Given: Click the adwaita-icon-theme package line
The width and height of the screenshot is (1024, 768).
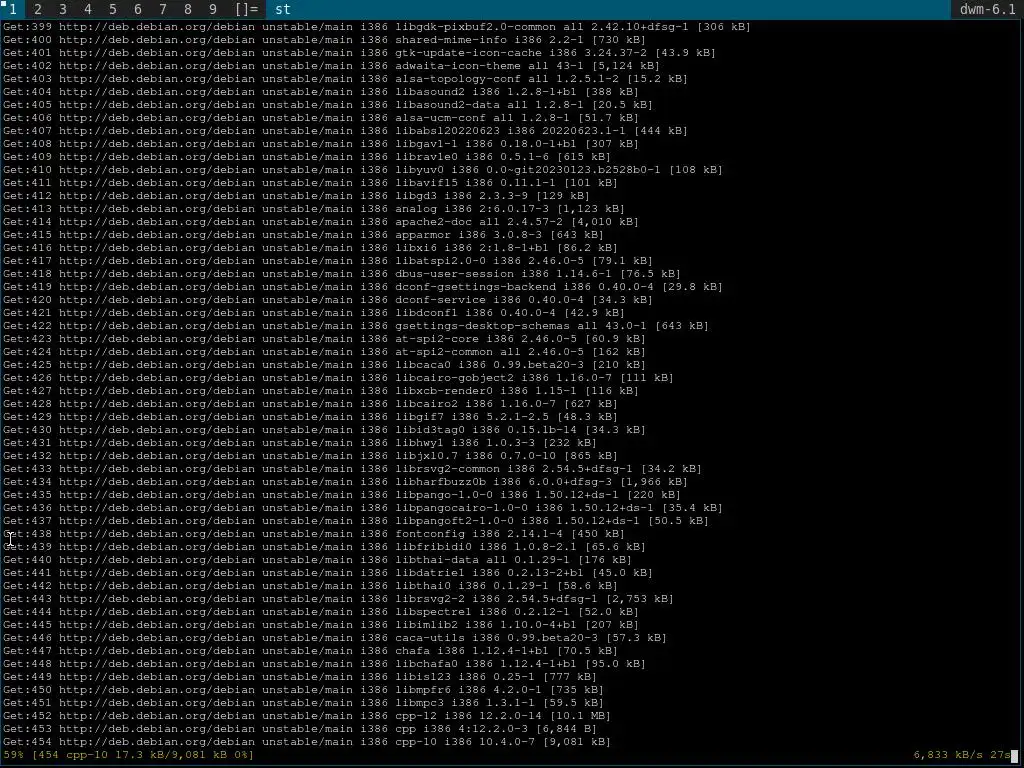Looking at the screenshot, I should [331, 66].
